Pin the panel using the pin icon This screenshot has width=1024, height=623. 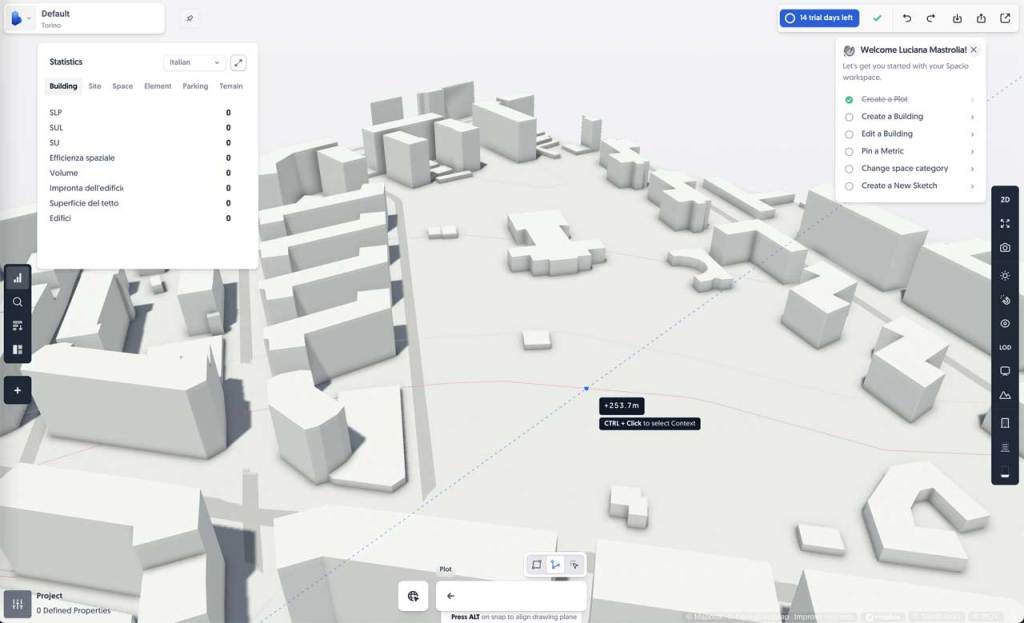189,18
